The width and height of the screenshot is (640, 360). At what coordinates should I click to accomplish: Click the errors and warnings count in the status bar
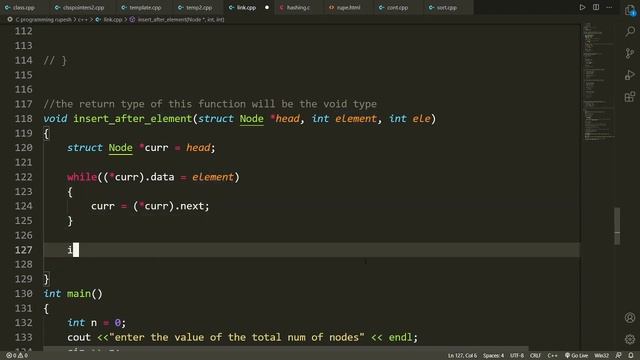coord(16,356)
